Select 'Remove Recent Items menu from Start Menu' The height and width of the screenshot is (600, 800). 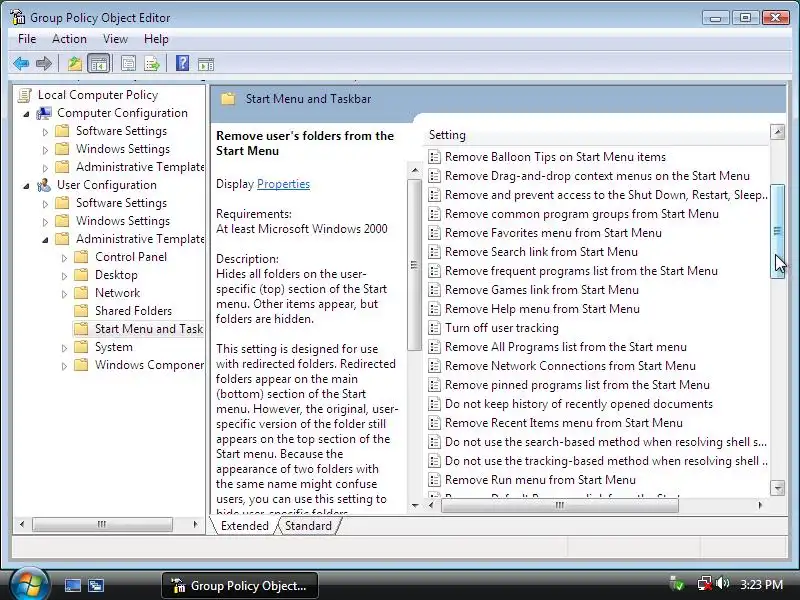563,422
